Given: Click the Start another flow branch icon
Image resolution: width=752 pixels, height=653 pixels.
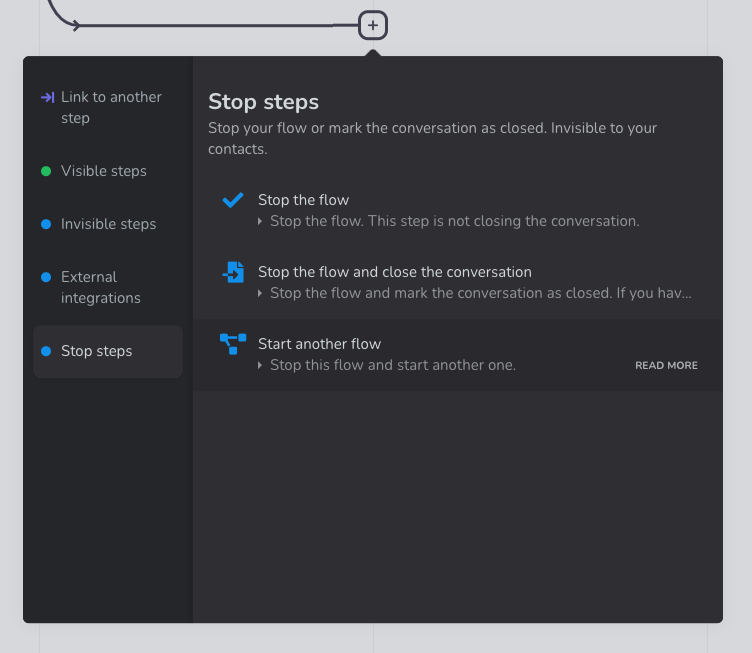Looking at the screenshot, I should [x=233, y=344].
